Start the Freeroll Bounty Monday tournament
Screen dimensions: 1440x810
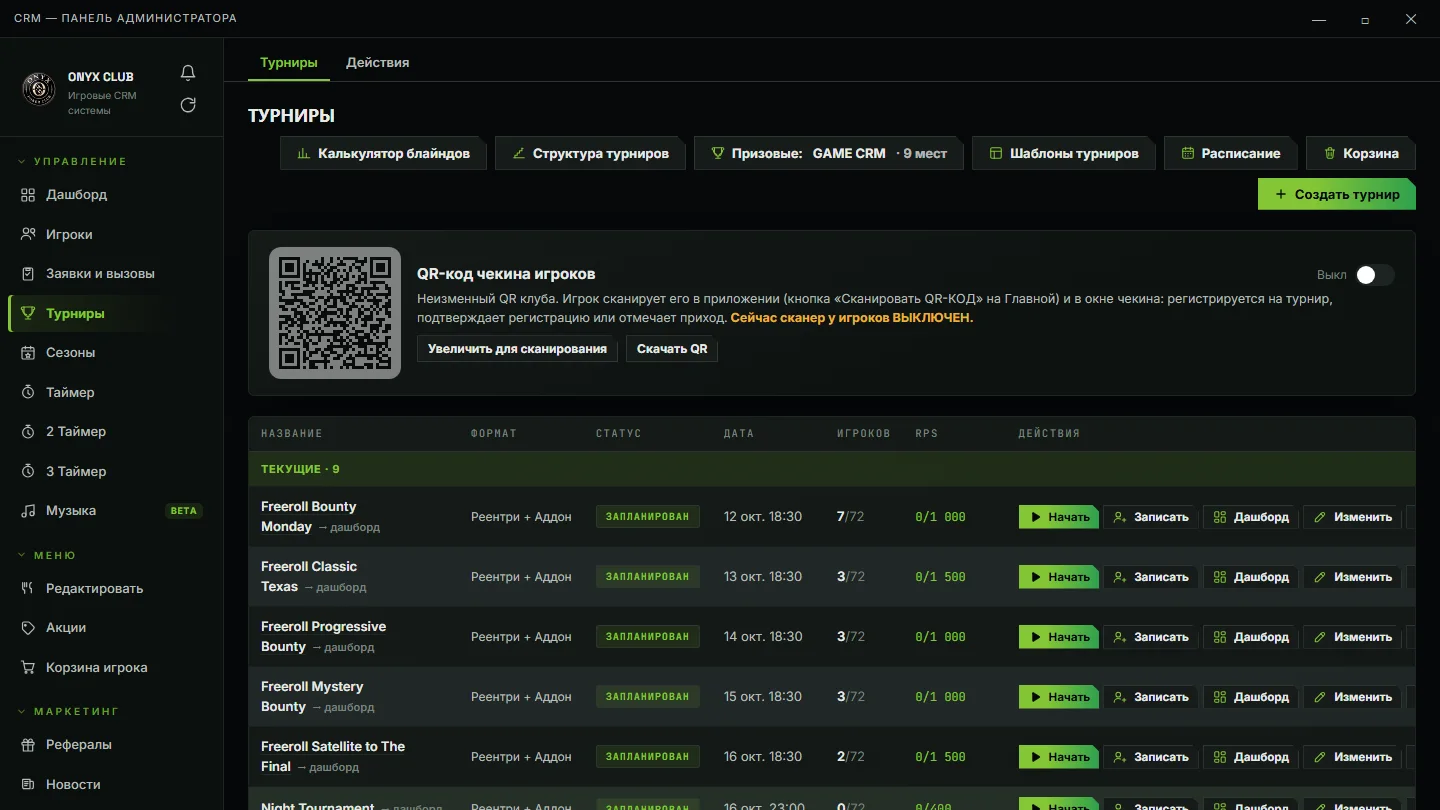1059,517
